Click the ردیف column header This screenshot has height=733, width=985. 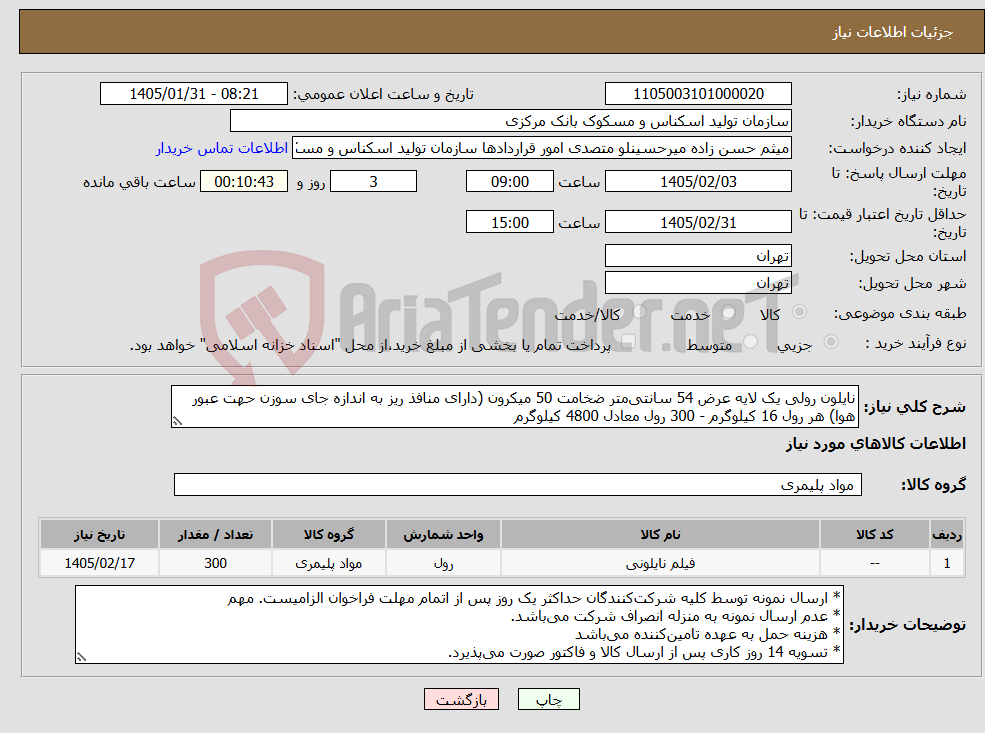(x=947, y=535)
